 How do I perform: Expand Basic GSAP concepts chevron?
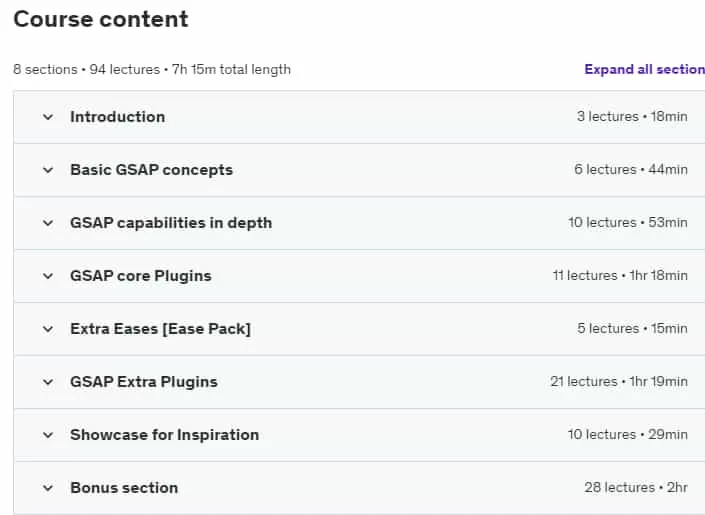coord(48,170)
